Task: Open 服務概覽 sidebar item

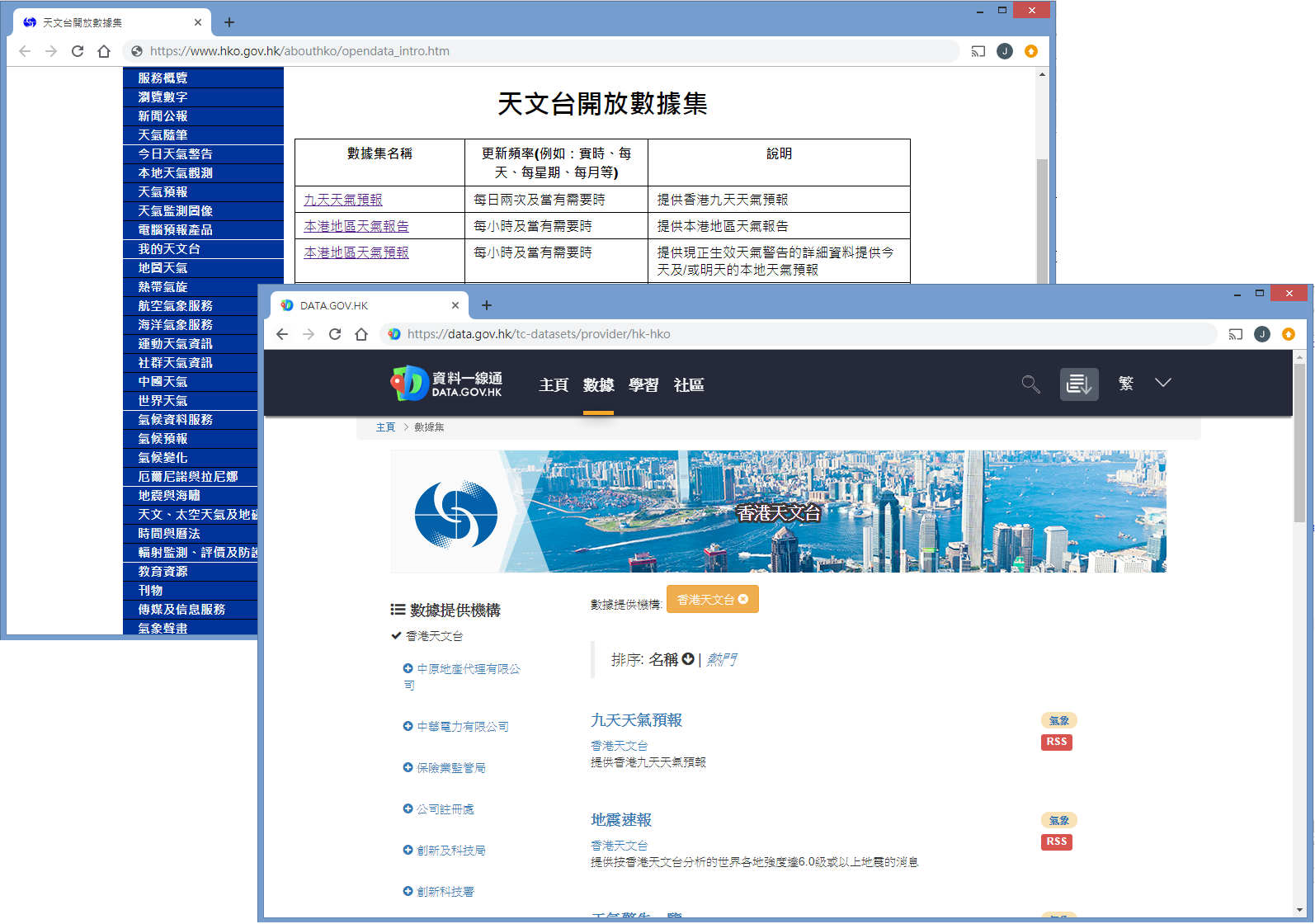Action: click(203, 78)
